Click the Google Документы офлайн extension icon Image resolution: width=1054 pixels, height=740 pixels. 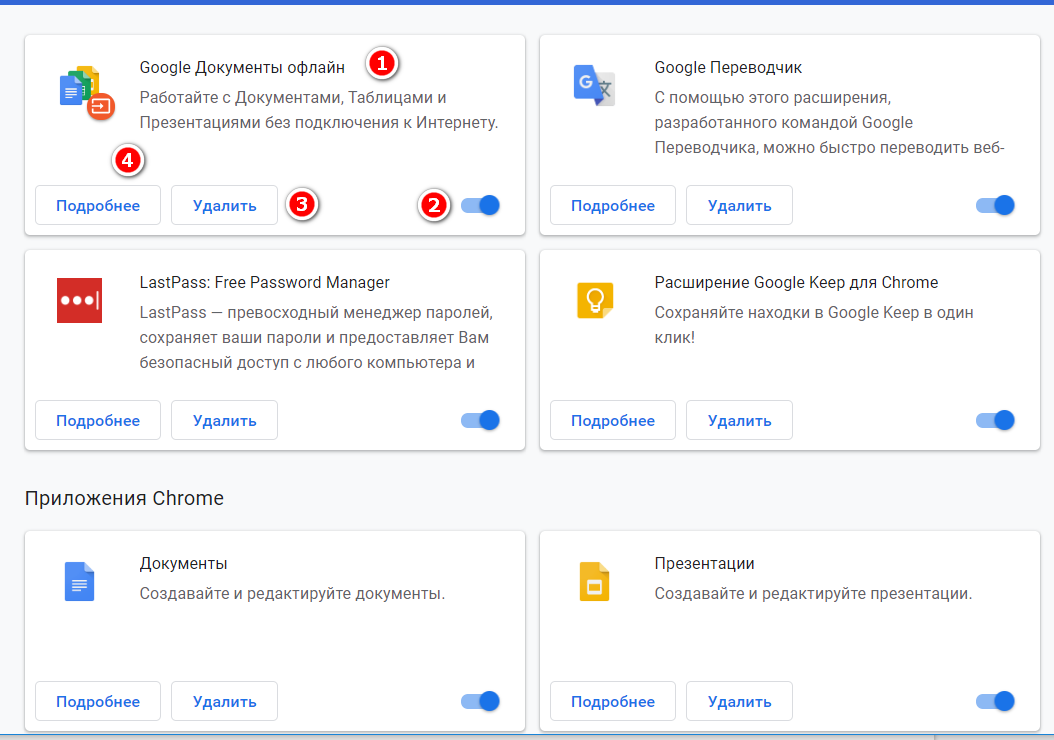[87, 93]
